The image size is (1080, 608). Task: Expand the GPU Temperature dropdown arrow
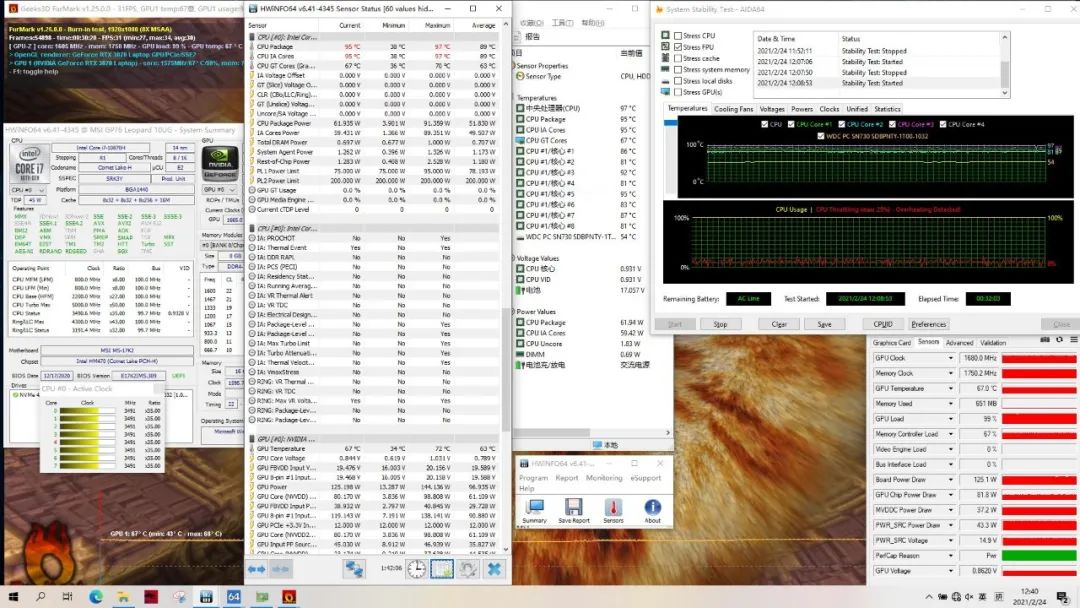[949, 388]
